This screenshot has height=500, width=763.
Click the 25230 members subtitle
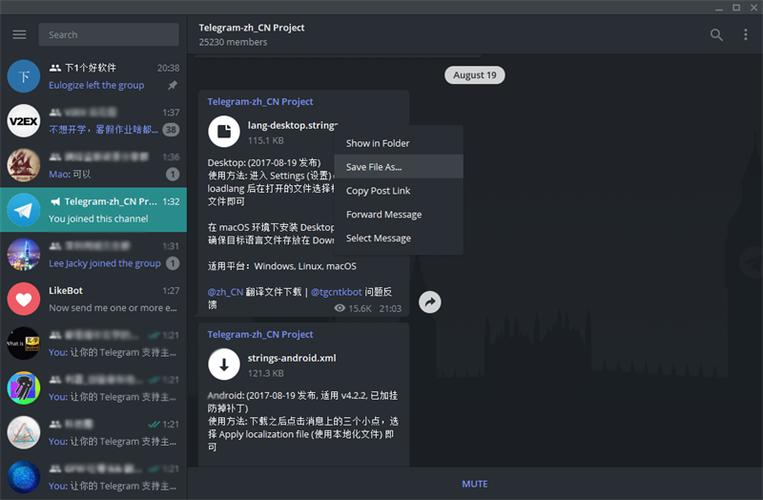click(233, 42)
